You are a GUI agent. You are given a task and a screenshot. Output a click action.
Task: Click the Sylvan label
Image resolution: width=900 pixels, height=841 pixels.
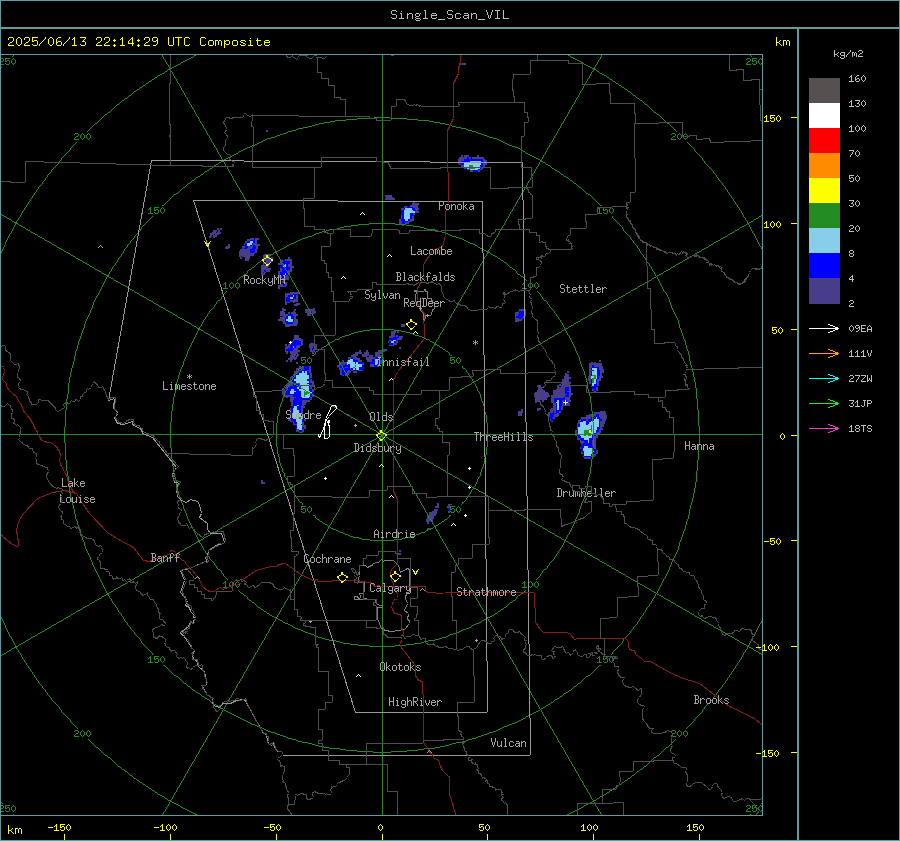click(382, 295)
